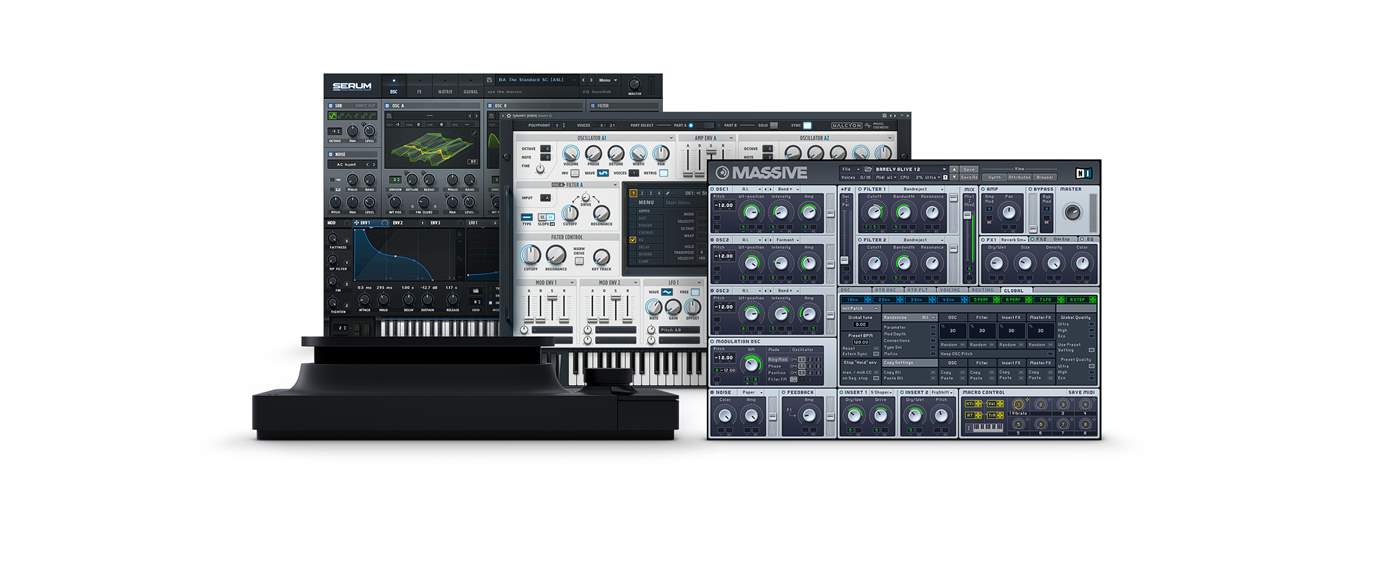The width and height of the screenshot is (1400, 569).
Task: Open the Filter 1 Bandreject type dropdown
Action: point(922,188)
